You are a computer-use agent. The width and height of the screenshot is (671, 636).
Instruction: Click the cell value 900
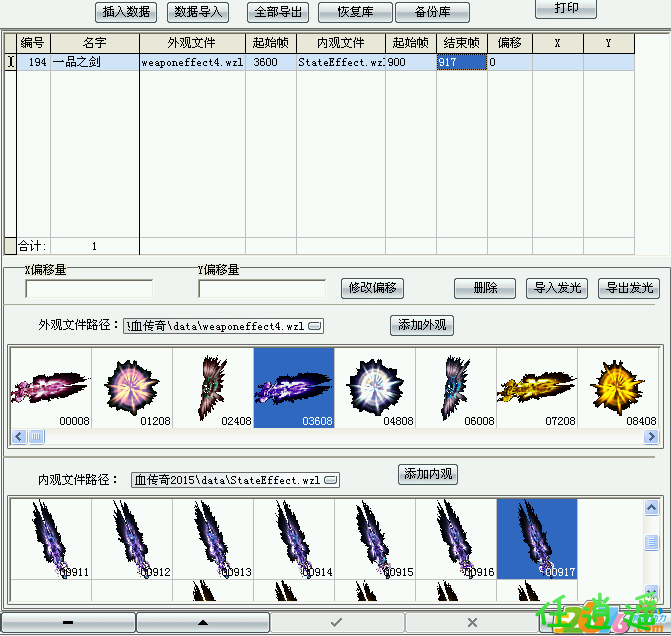point(410,62)
